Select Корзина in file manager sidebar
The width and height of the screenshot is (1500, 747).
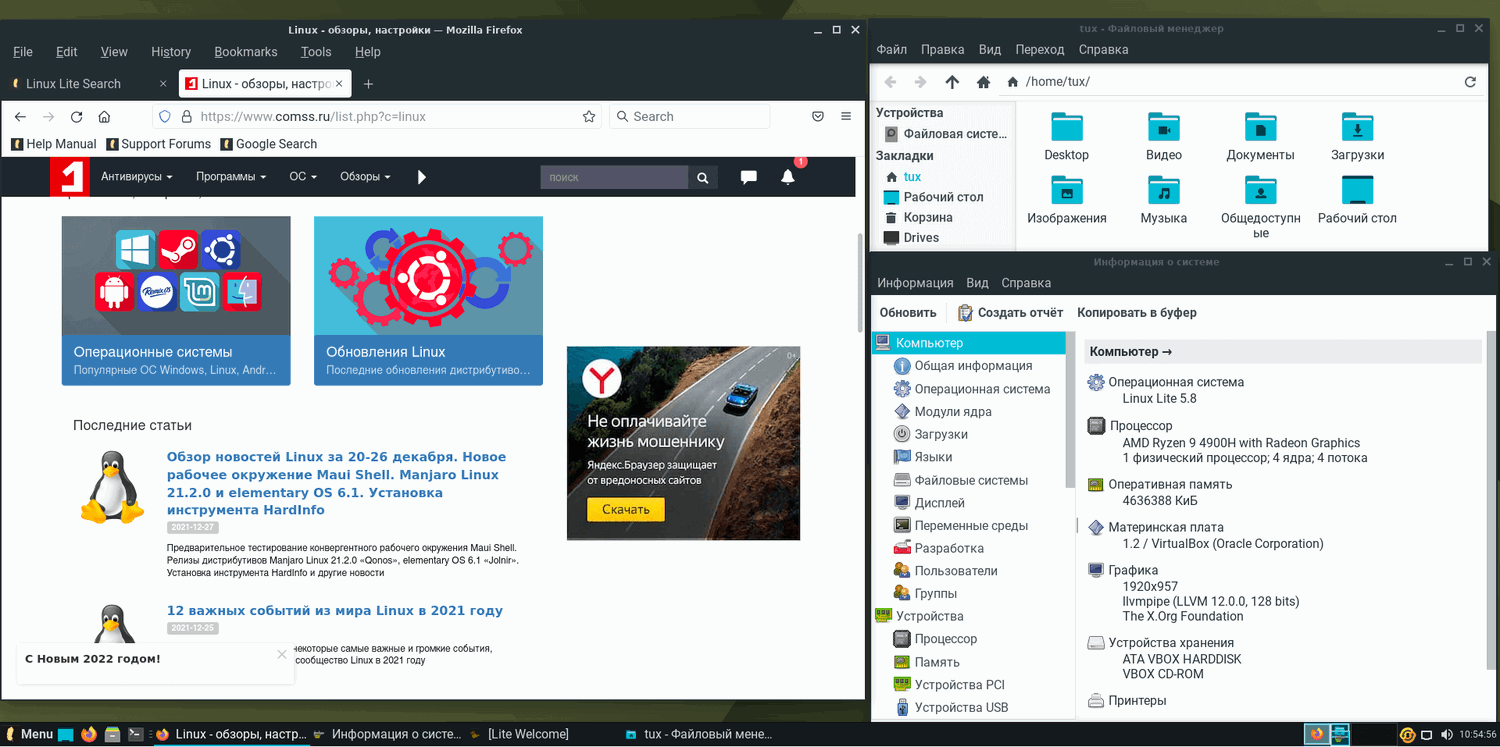coord(918,217)
